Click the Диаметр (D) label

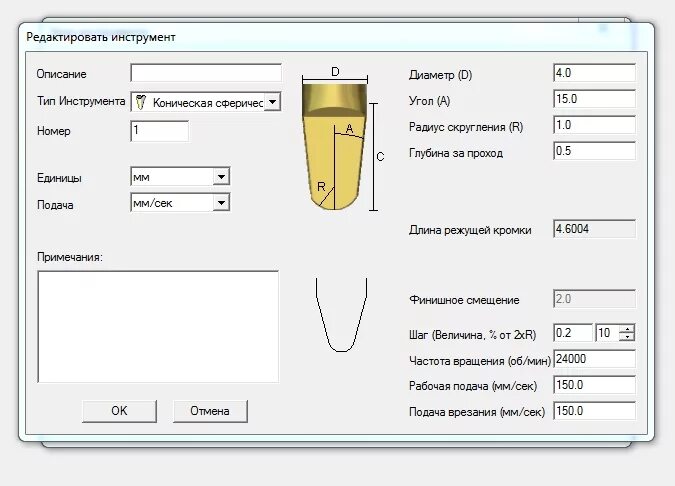(440, 75)
